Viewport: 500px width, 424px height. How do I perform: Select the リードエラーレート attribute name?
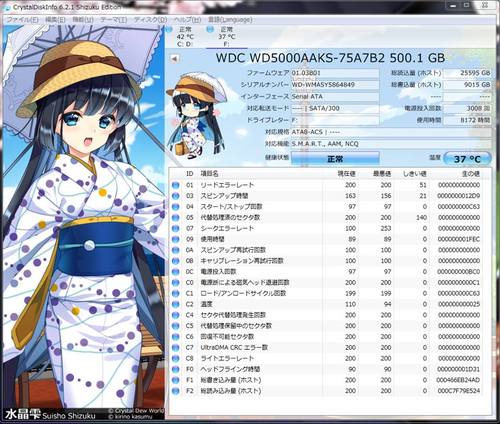227,185
